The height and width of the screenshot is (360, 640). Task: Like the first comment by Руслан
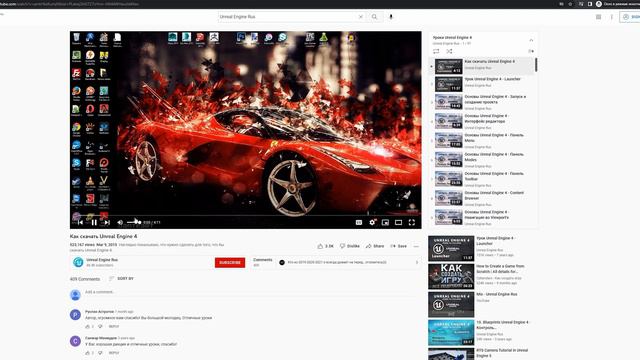pos(87,327)
